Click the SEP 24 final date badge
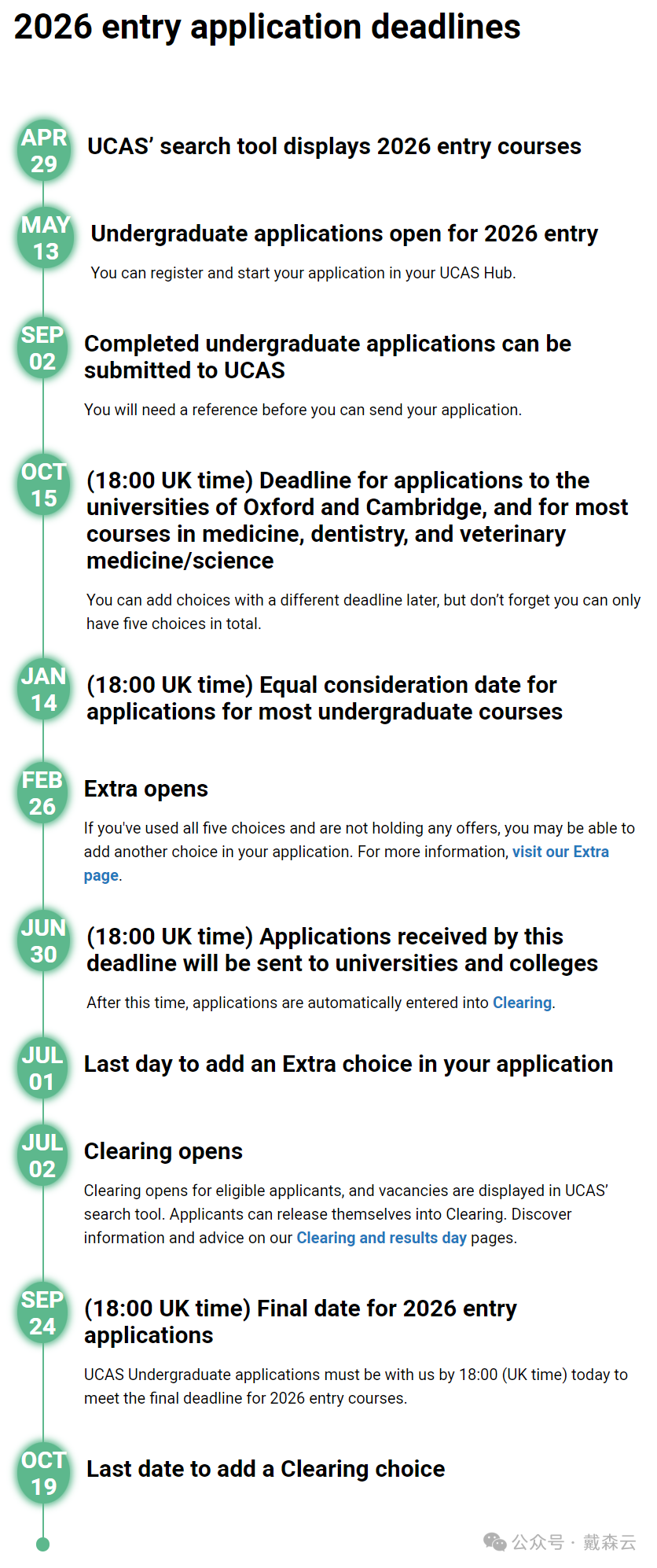 coord(42,1312)
